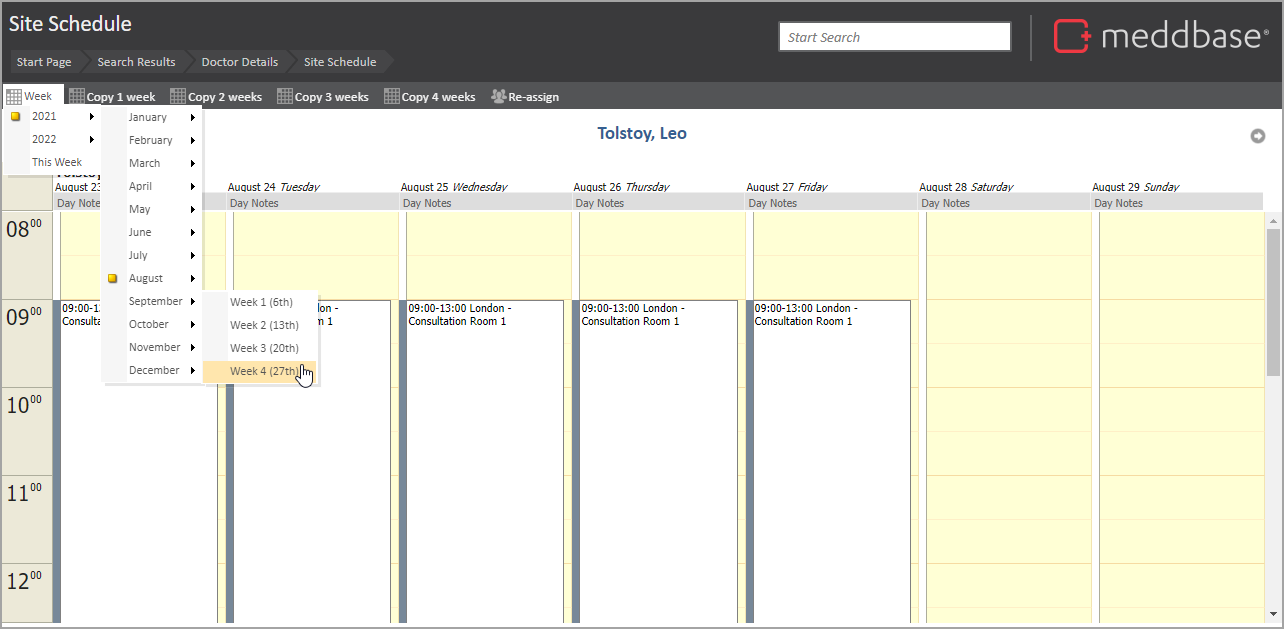Click the Re-assign button
Screen dimensions: 1284x629
525,97
